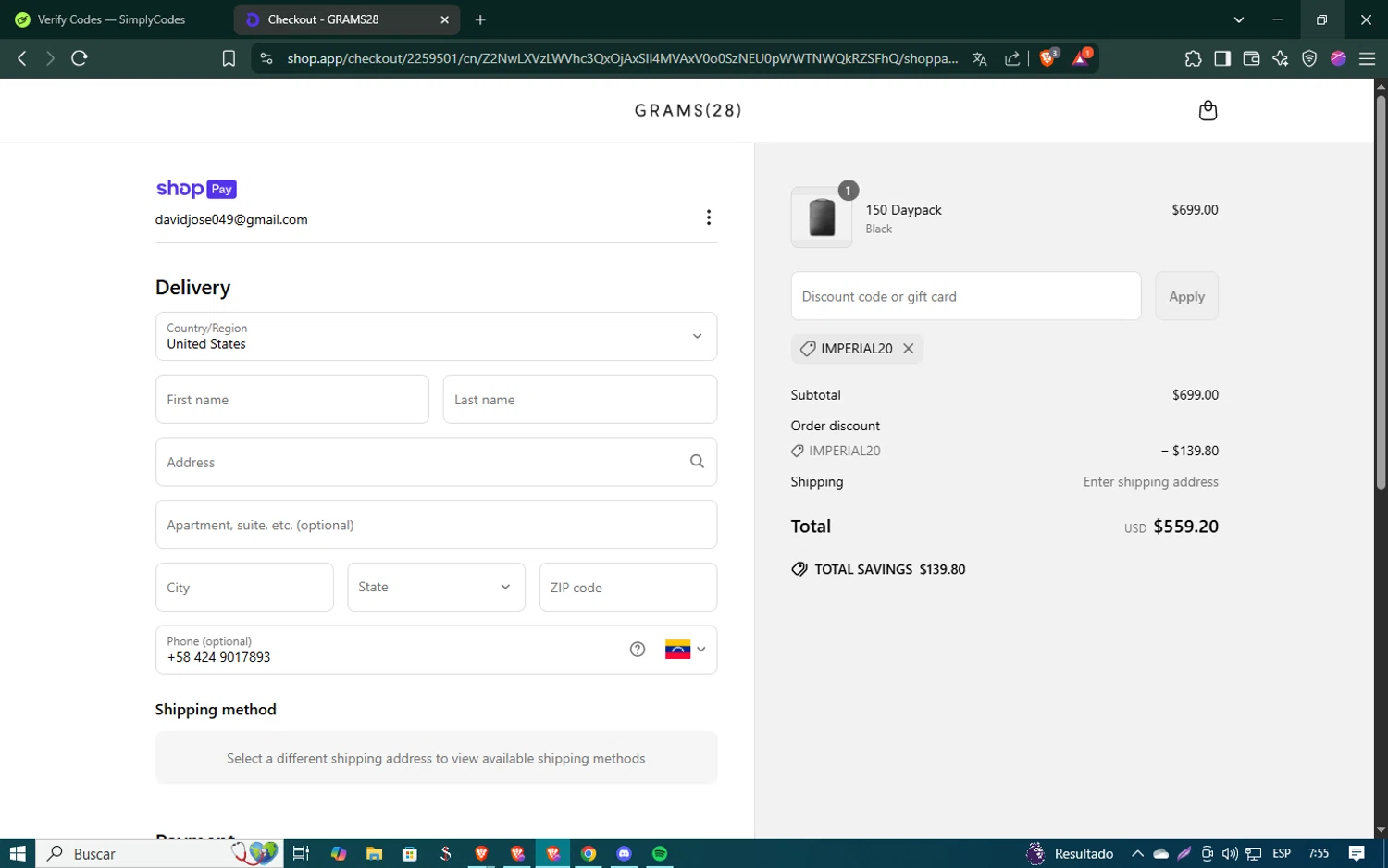Click the taskbar Buscar search box

[157, 853]
